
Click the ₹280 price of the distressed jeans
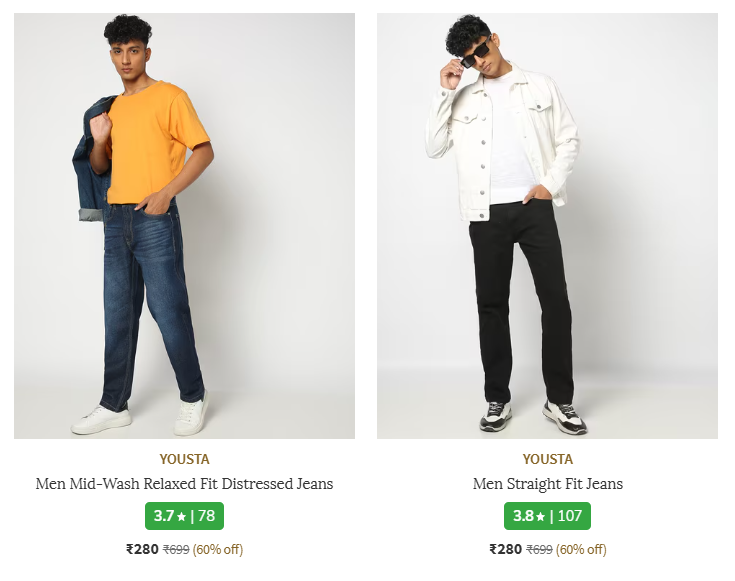142,549
